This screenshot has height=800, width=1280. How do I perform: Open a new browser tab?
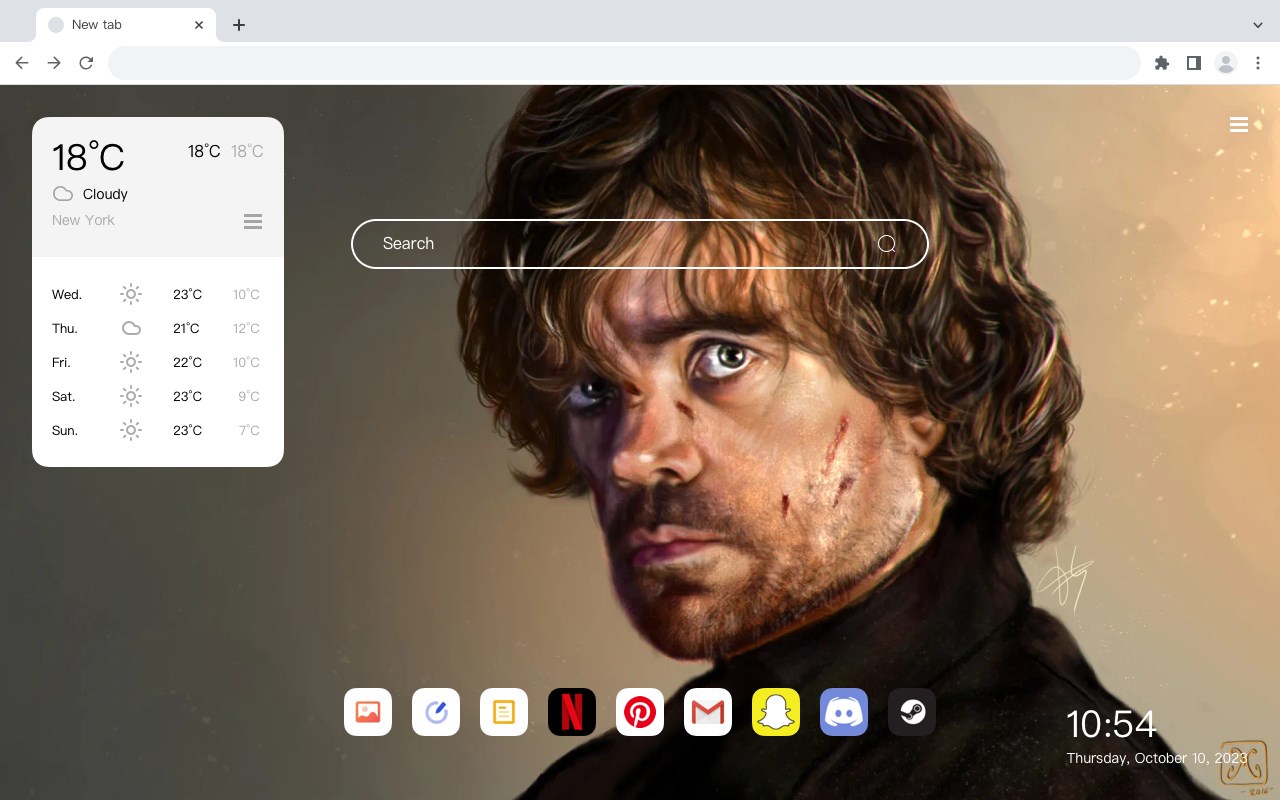tap(239, 25)
